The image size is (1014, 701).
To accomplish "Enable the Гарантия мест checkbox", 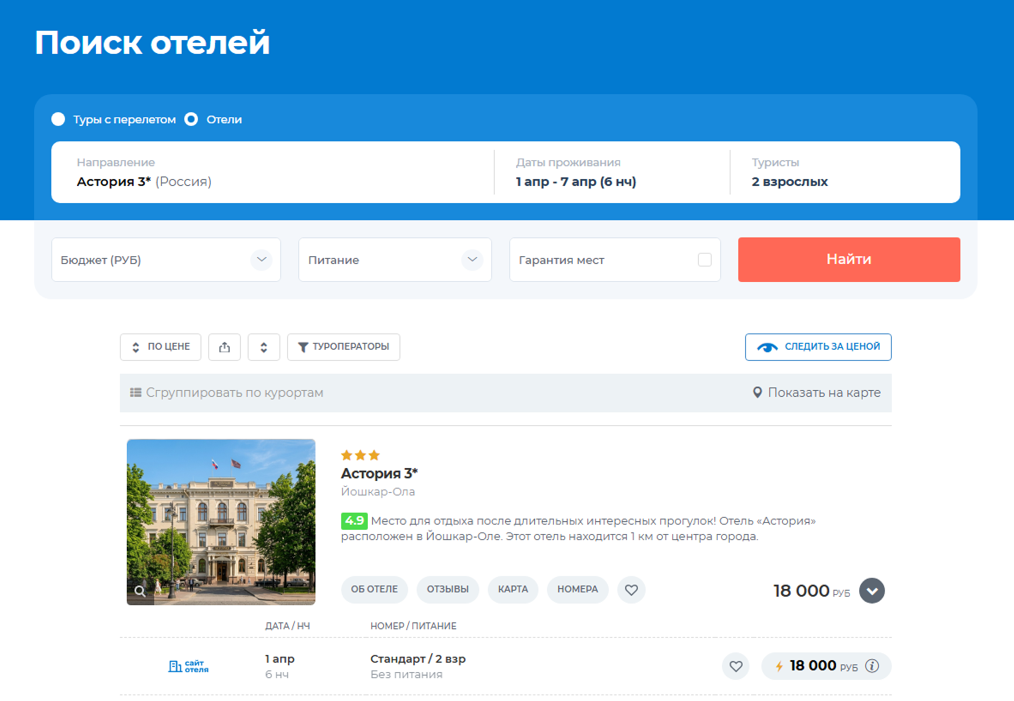I will pyautogui.click(x=705, y=259).
